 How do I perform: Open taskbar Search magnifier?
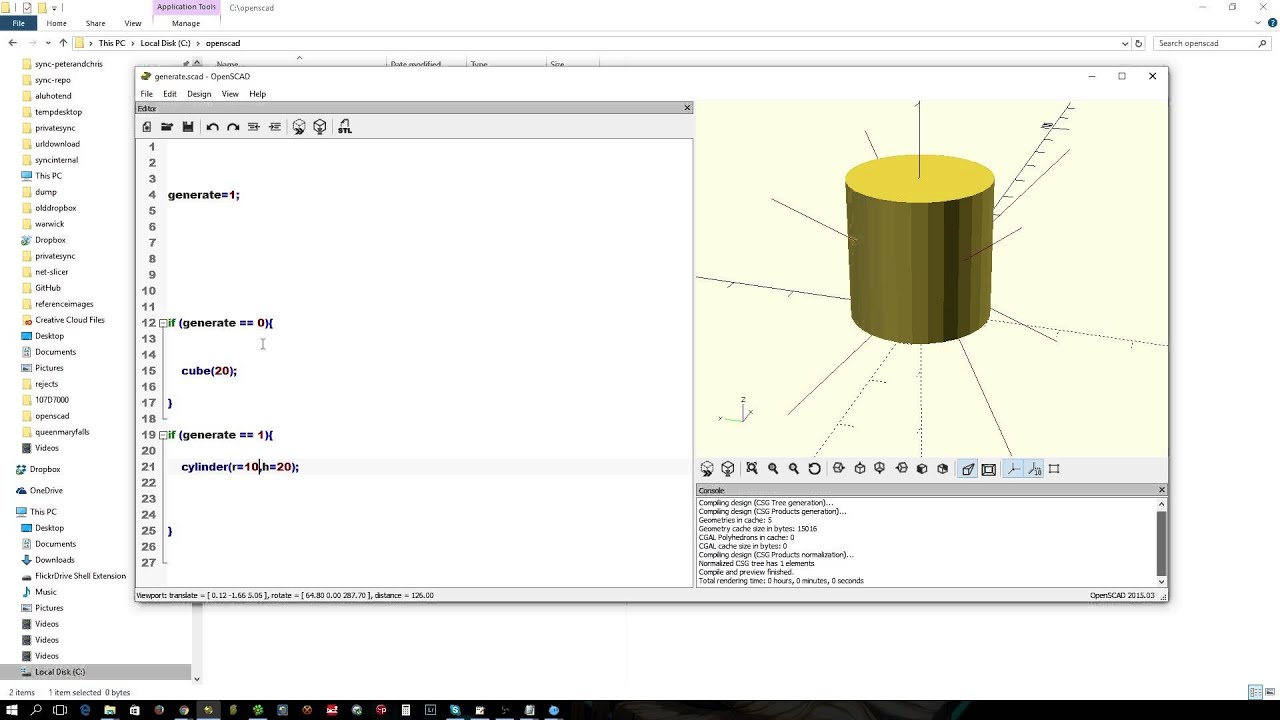pyautogui.click(x=36, y=710)
